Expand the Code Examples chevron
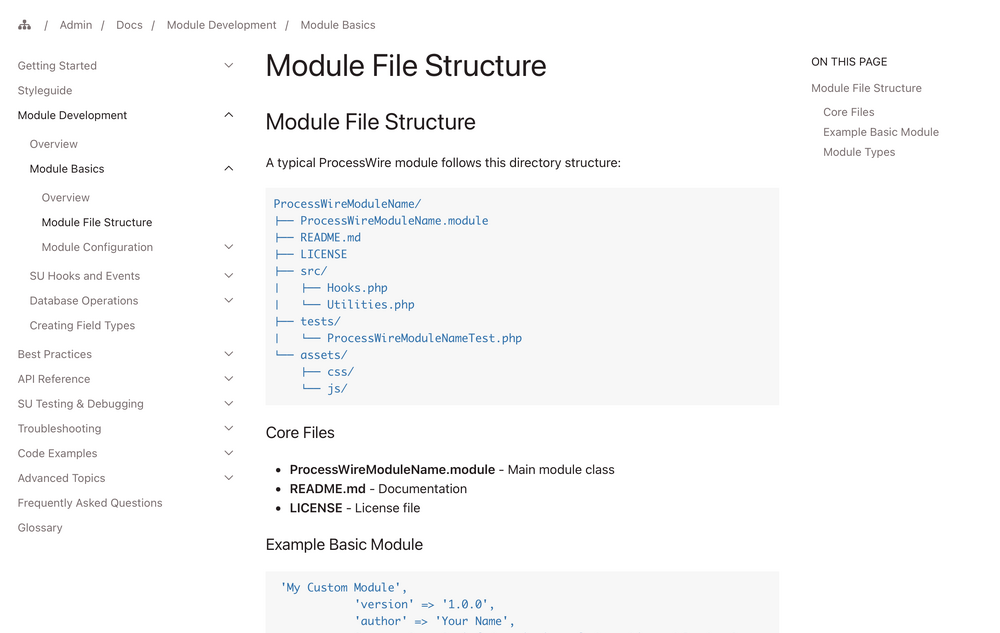The image size is (1000, 633). (229, 454)
